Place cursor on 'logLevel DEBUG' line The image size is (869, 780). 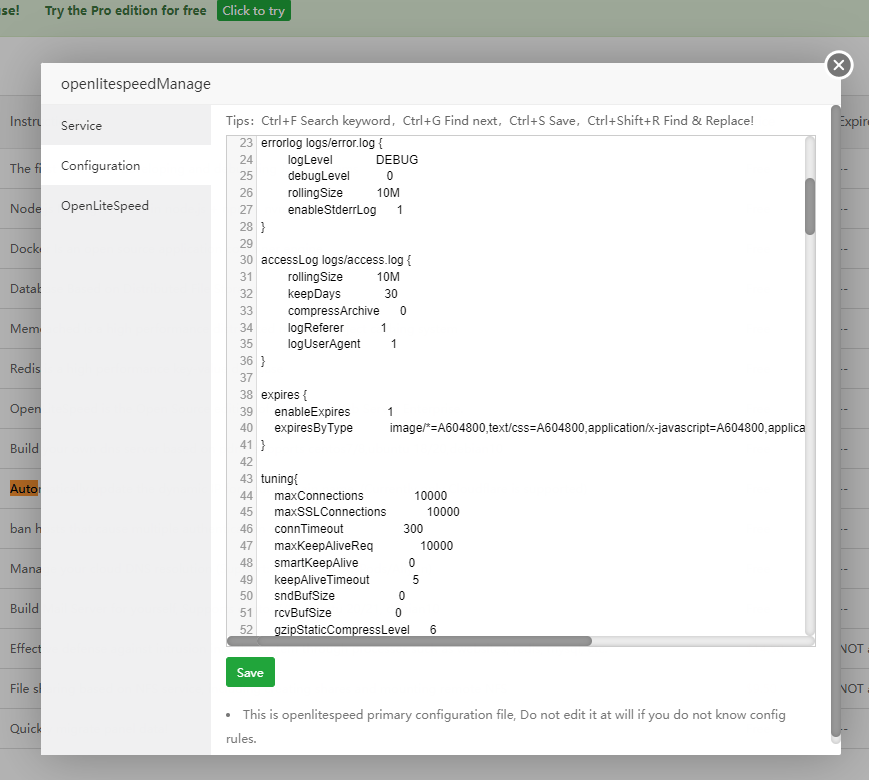[352, 160]
